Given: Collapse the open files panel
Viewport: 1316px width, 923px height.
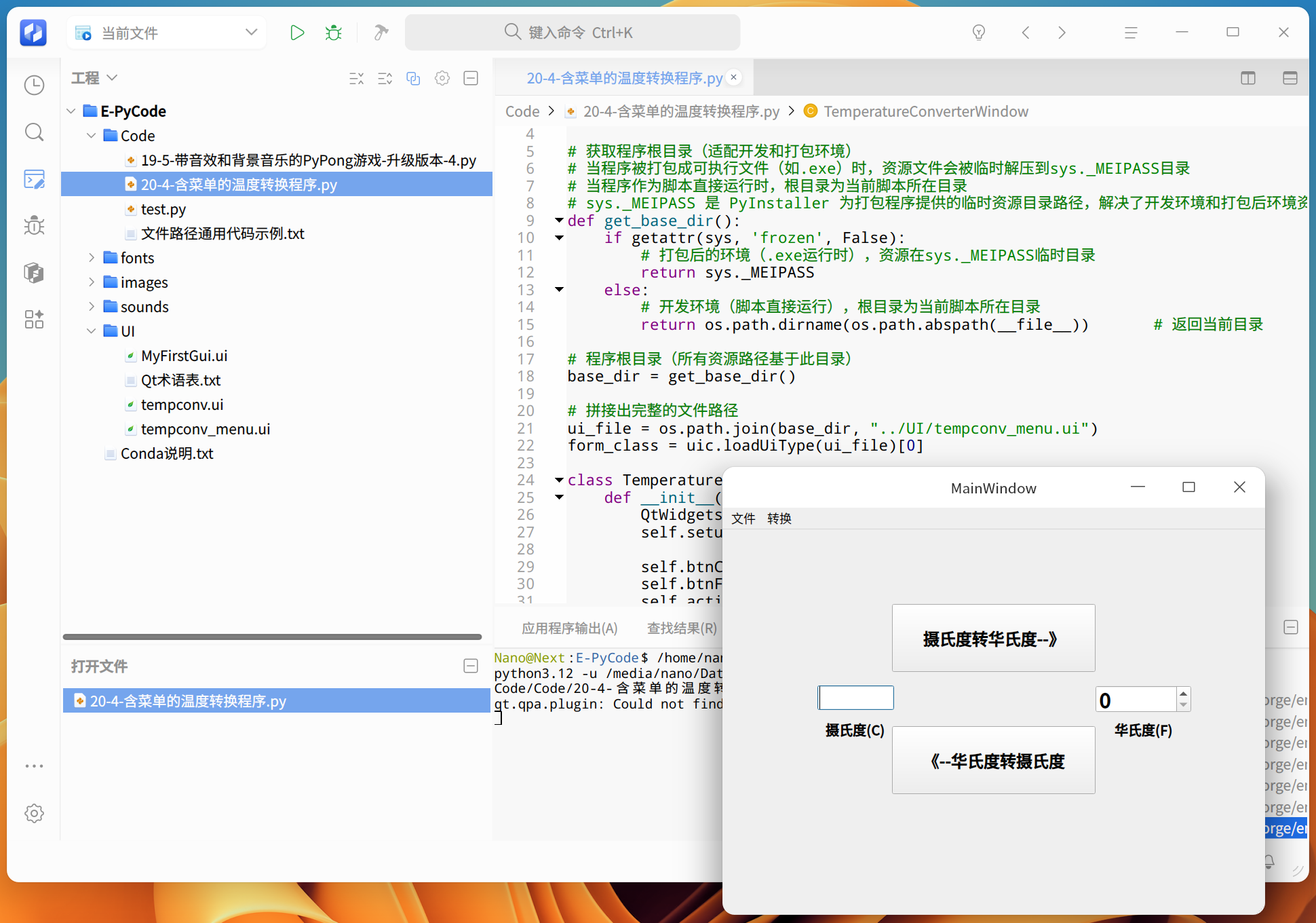Looking at the screenshot, I should tap(471, 666).
